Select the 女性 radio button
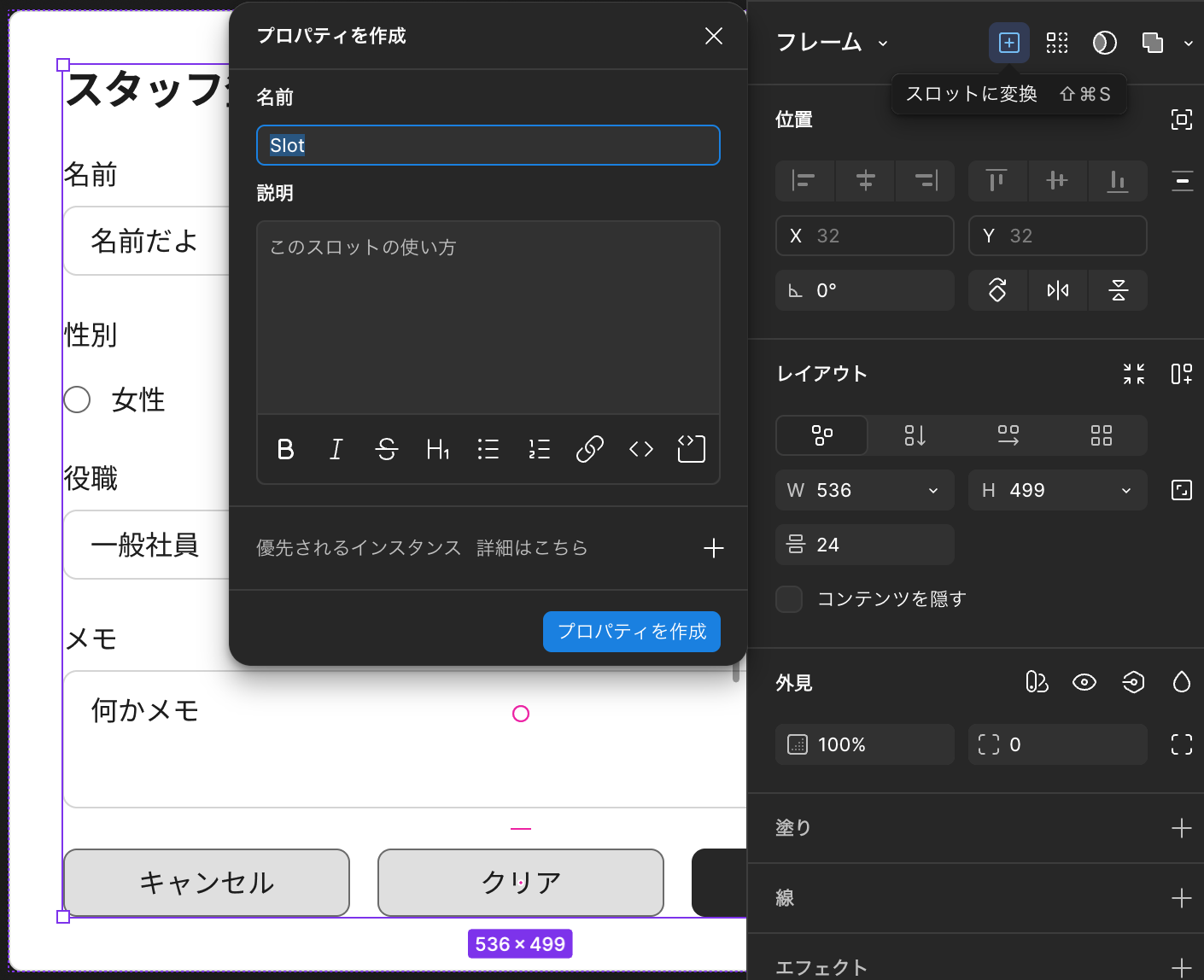This screenshot has width=1204, height=980. pos(77,400)
